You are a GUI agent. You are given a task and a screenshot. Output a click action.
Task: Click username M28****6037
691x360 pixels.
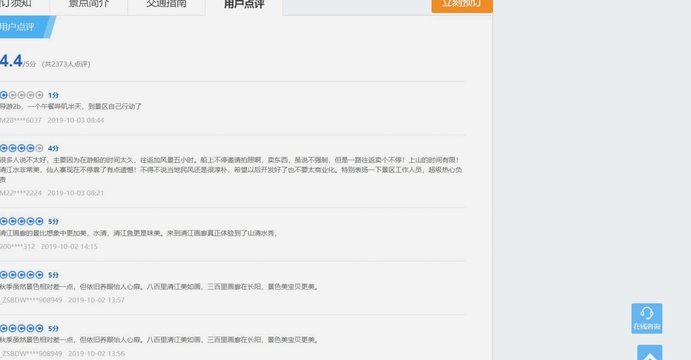click(x=21, y=120)
